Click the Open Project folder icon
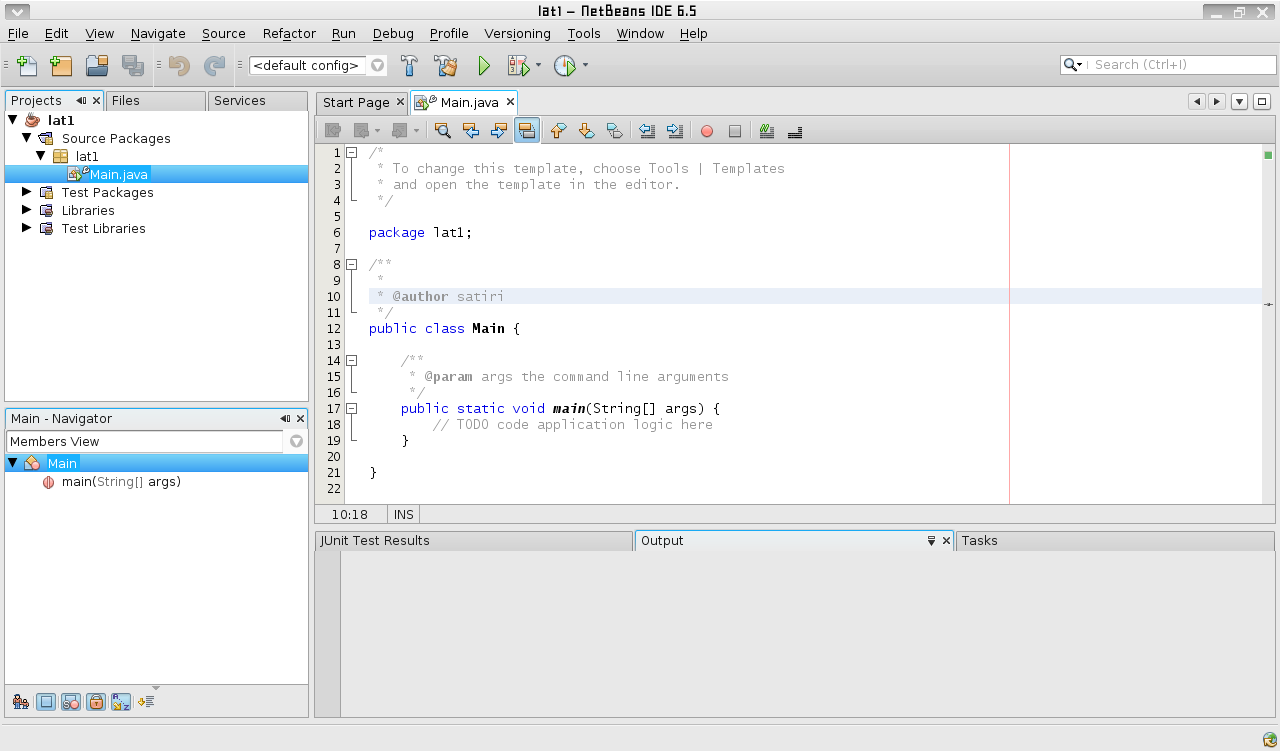This screenshot has width=1280, height=751. tap(96, 66)
